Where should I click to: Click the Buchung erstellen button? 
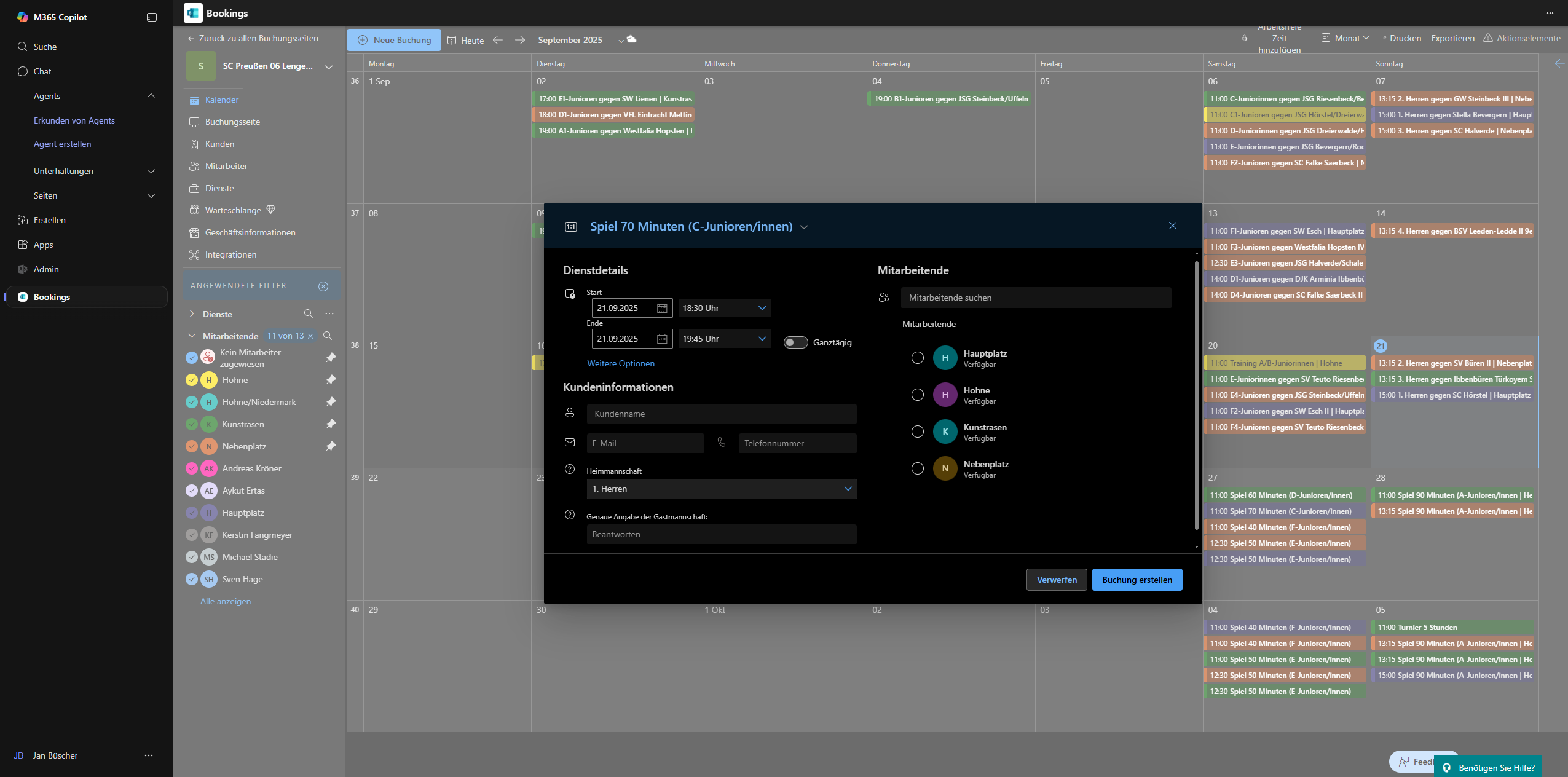(x=1137, y=580)
